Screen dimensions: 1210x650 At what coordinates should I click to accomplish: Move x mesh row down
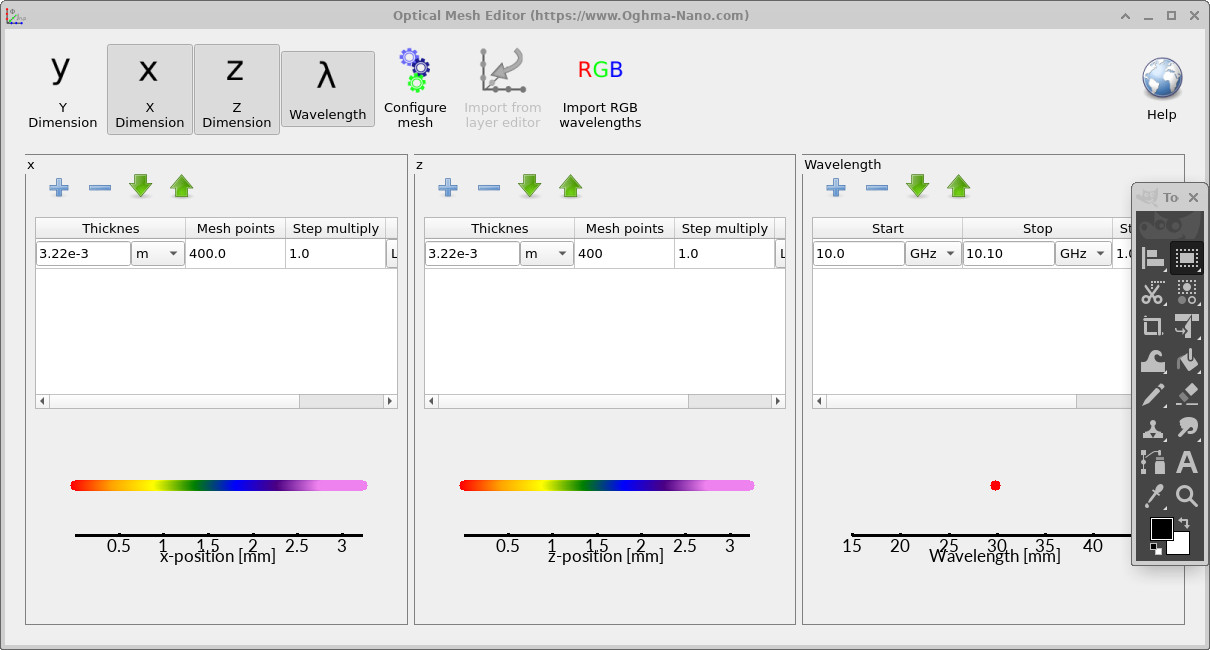tap(140, 186)
